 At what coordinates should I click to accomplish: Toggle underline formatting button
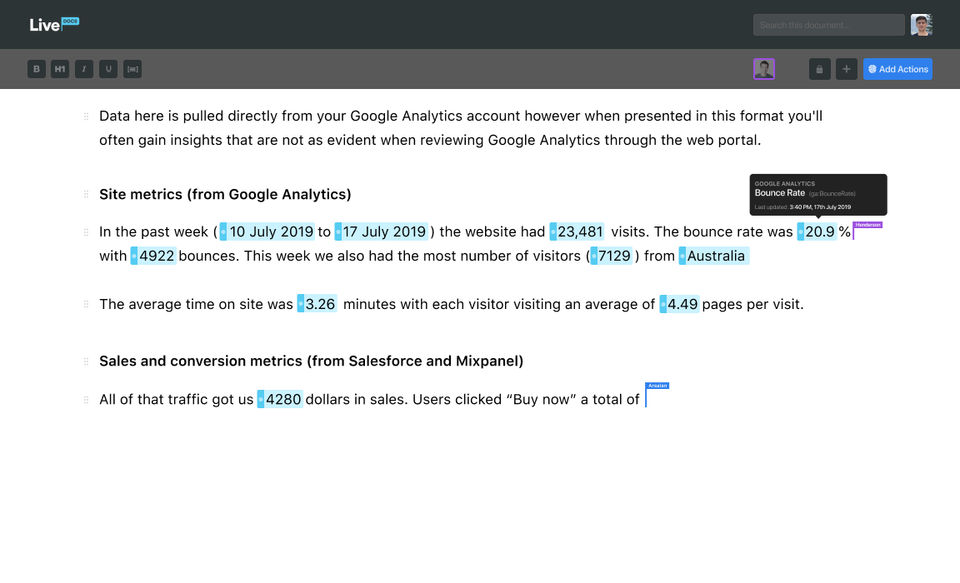(108, 69)
